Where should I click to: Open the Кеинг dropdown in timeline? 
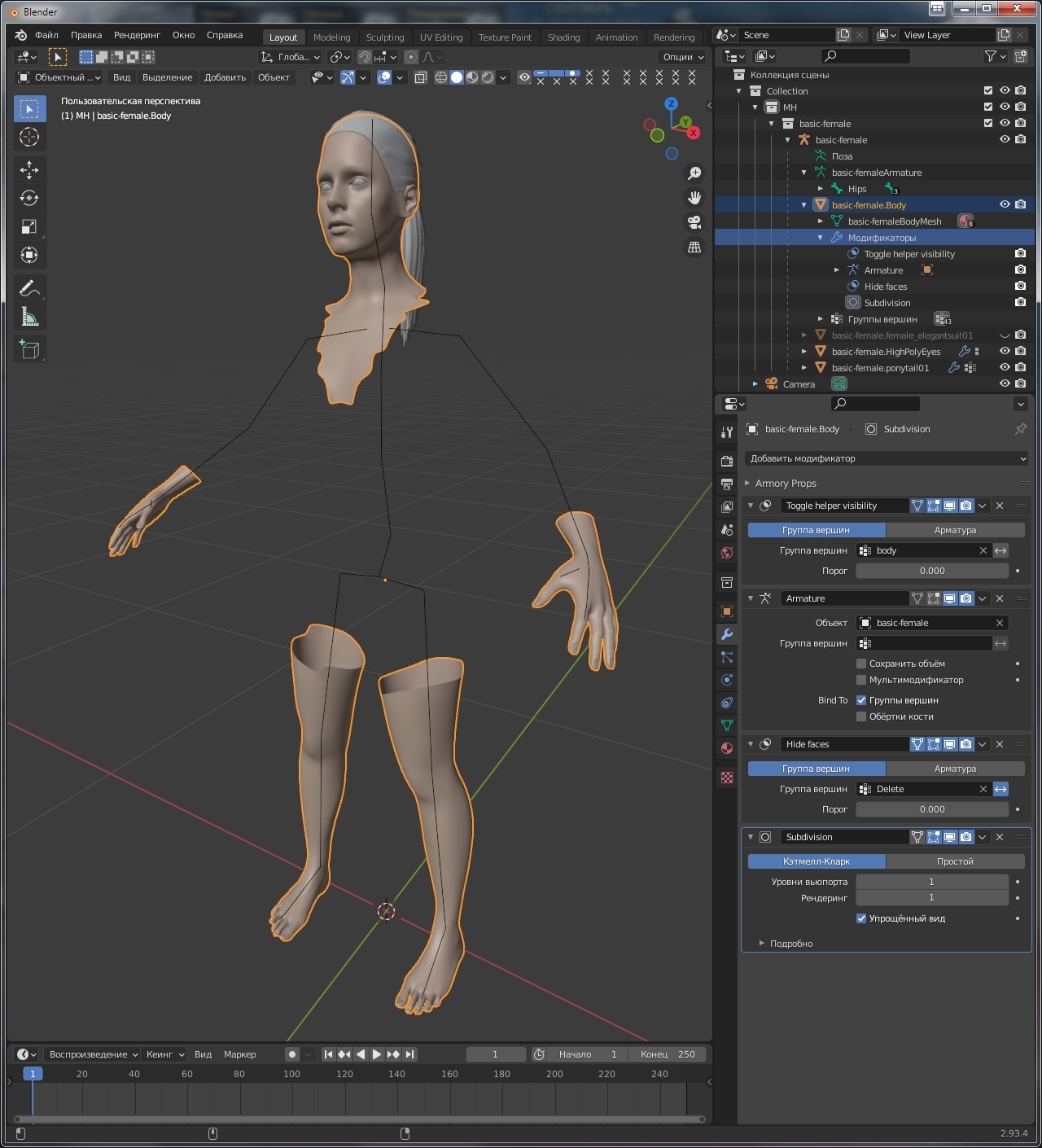pos(165,1054)
